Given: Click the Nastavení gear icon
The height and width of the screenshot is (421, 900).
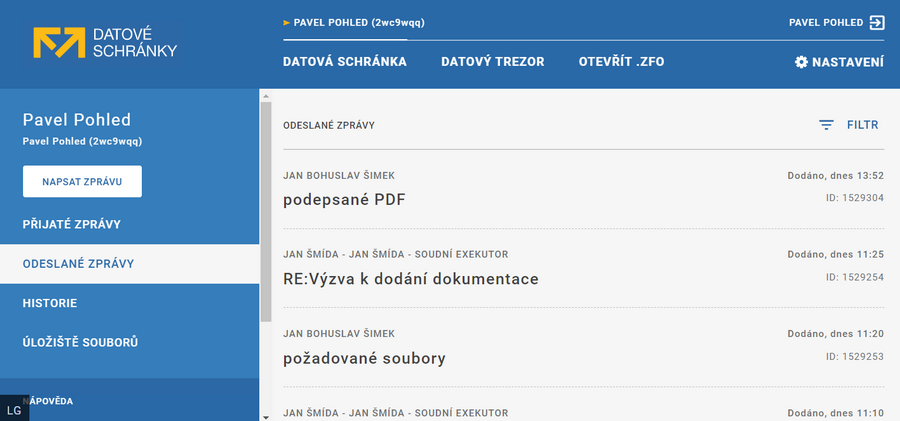Looking at the screenshot, I should click(801, 62).
